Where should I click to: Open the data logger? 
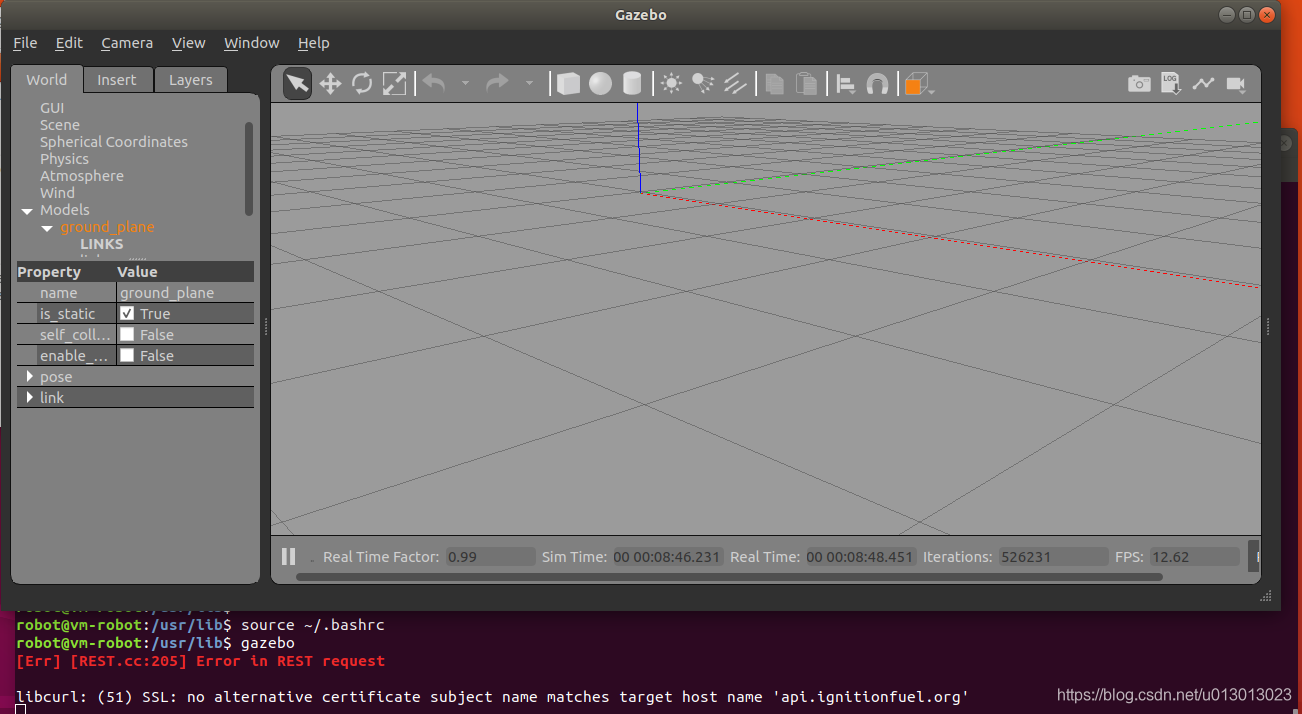click(x=1171, y=84)
